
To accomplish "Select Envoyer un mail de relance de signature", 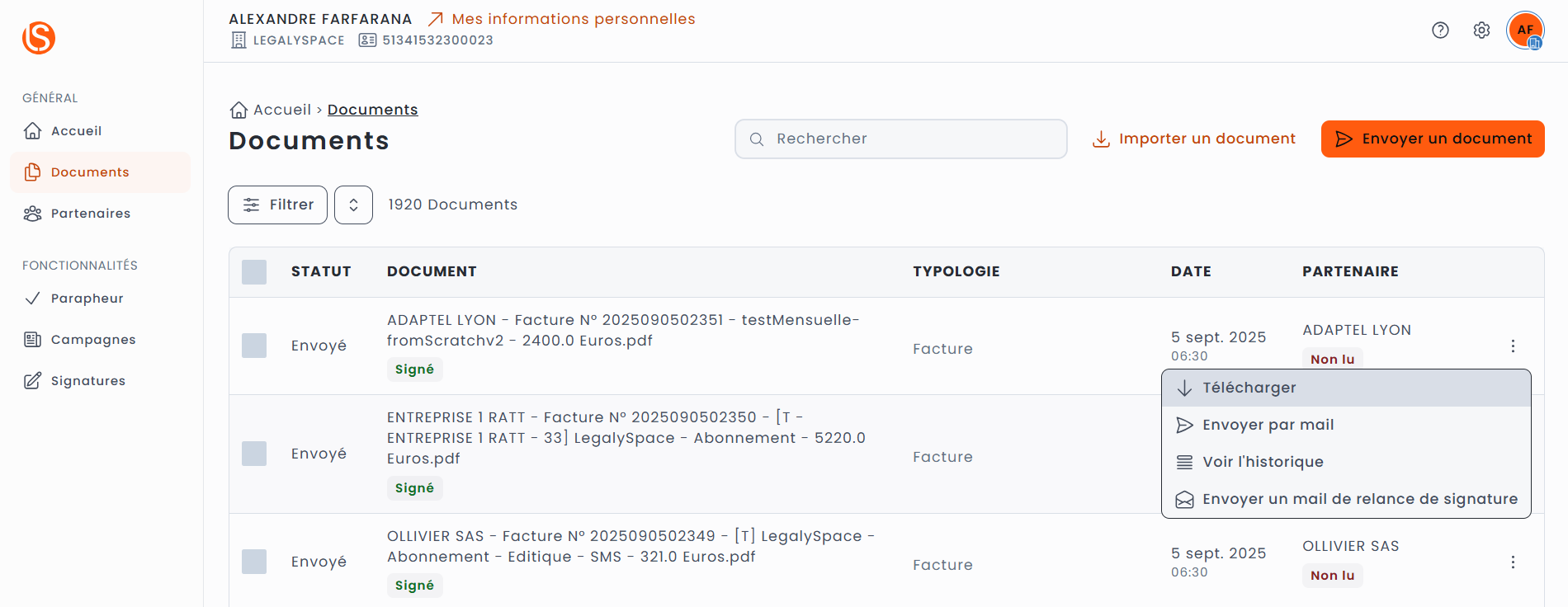I will pos(1359,499).
